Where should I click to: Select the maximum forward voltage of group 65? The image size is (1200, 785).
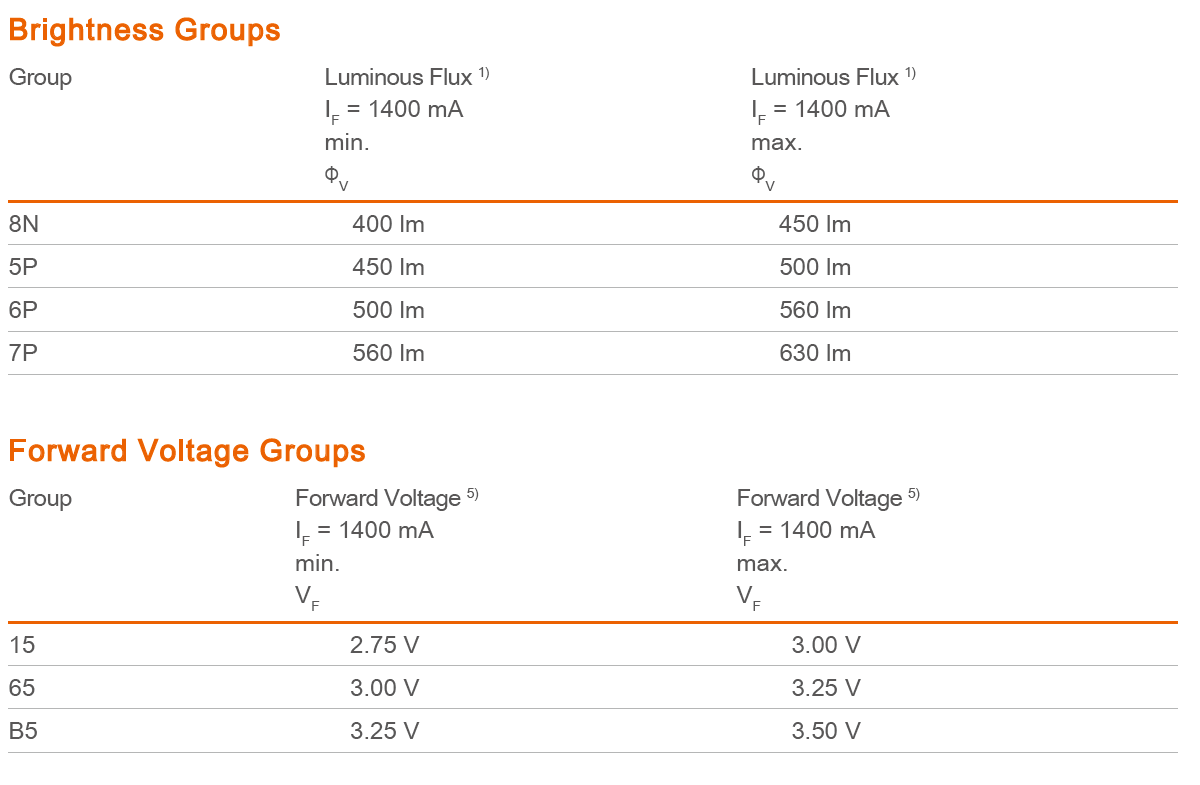826,688
